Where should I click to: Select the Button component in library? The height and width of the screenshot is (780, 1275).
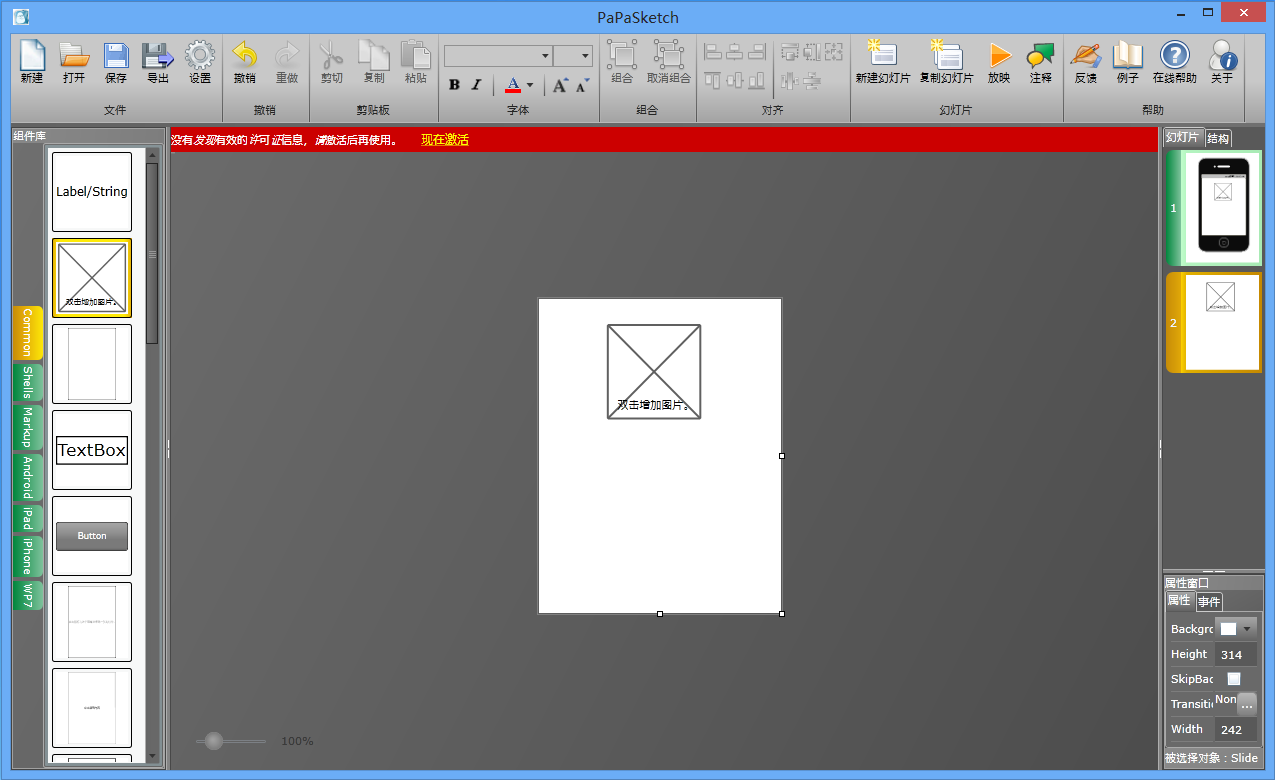[x=92, y=536]
